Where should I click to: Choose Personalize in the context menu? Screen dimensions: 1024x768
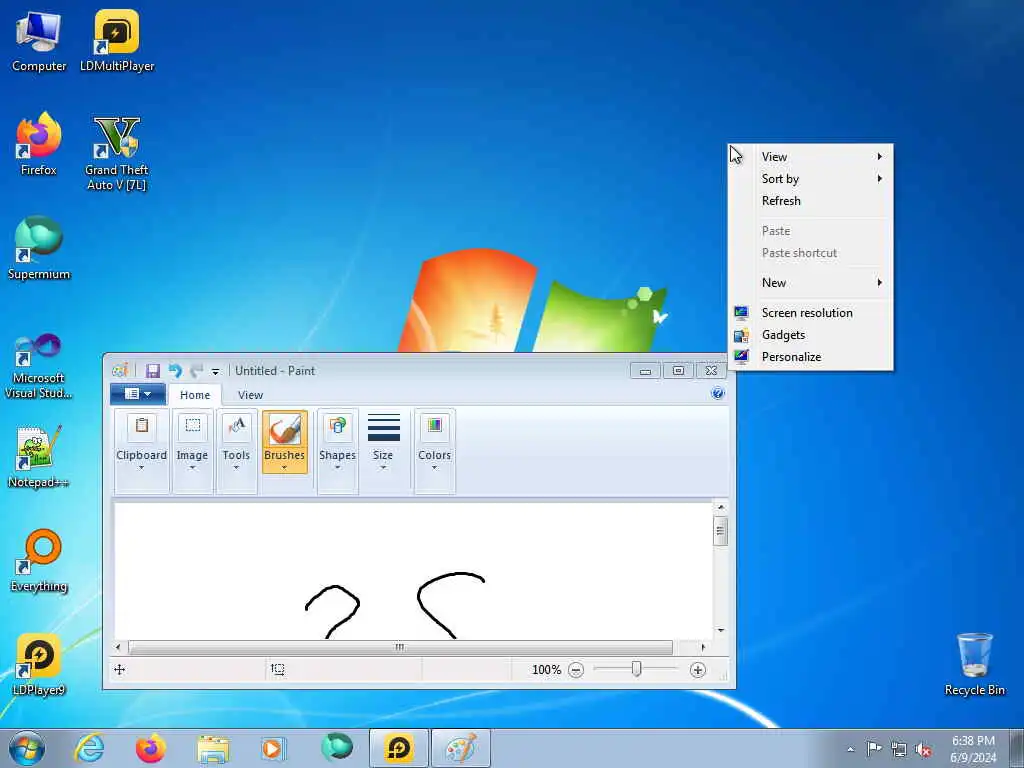810,357
